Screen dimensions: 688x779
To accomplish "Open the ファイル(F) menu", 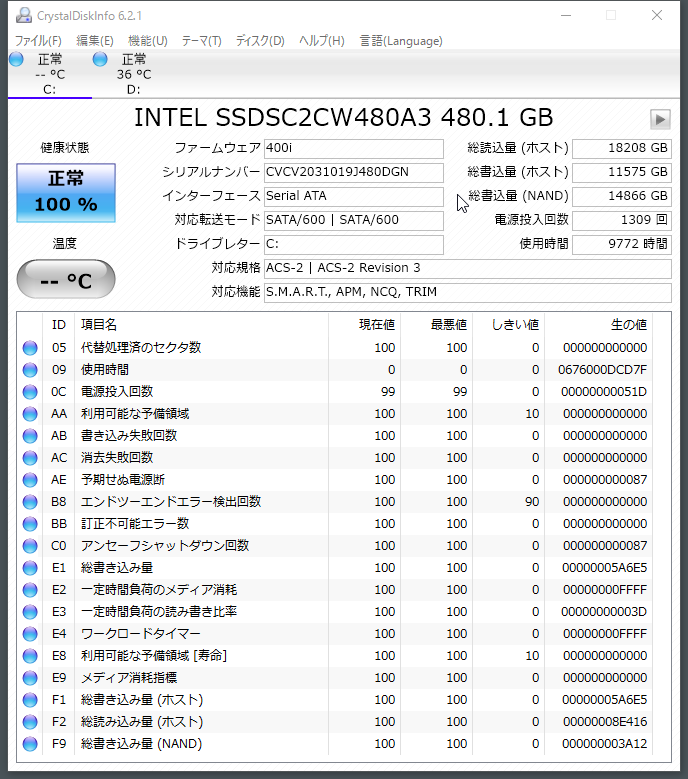I will pos(38,41).
